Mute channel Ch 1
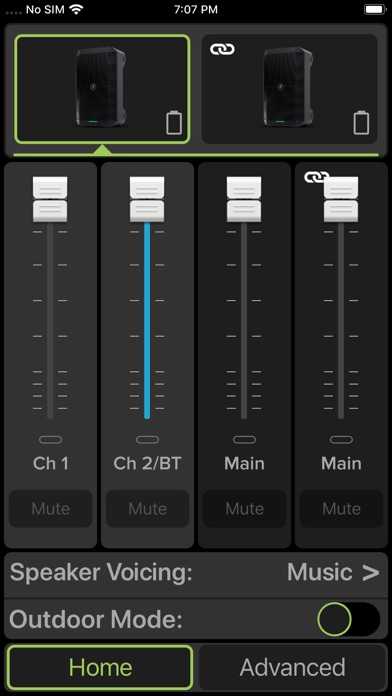This screenshot has height=696, width=392. point(51,509)
